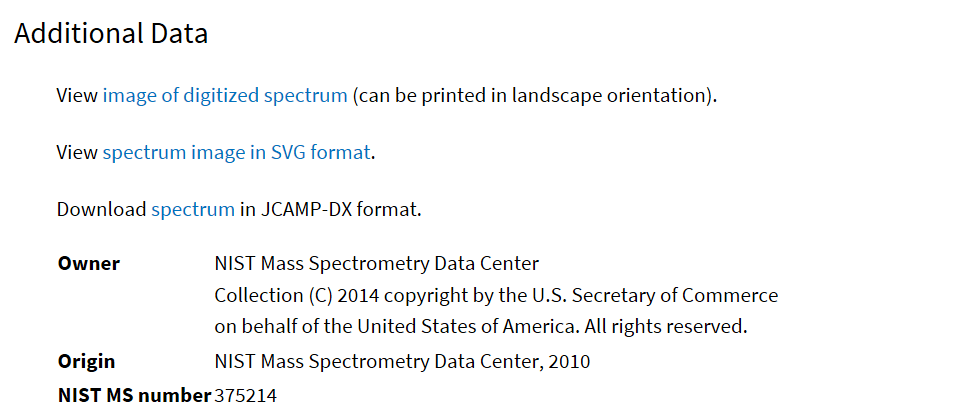The width and height of the screenshot is (960, 416).
Task: Click the year 2010 in Origin row
Action: coord(569,361)
